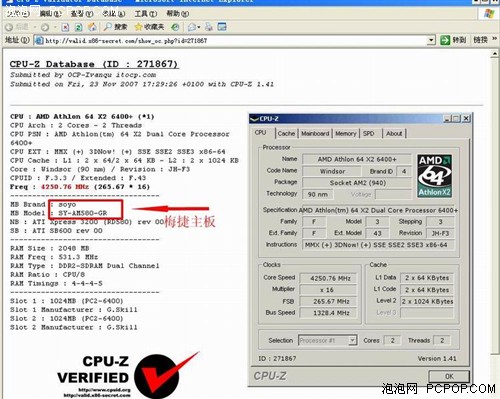Click the Links (链接) toolbar label
The image size is (500, 399).
point(480,40)
